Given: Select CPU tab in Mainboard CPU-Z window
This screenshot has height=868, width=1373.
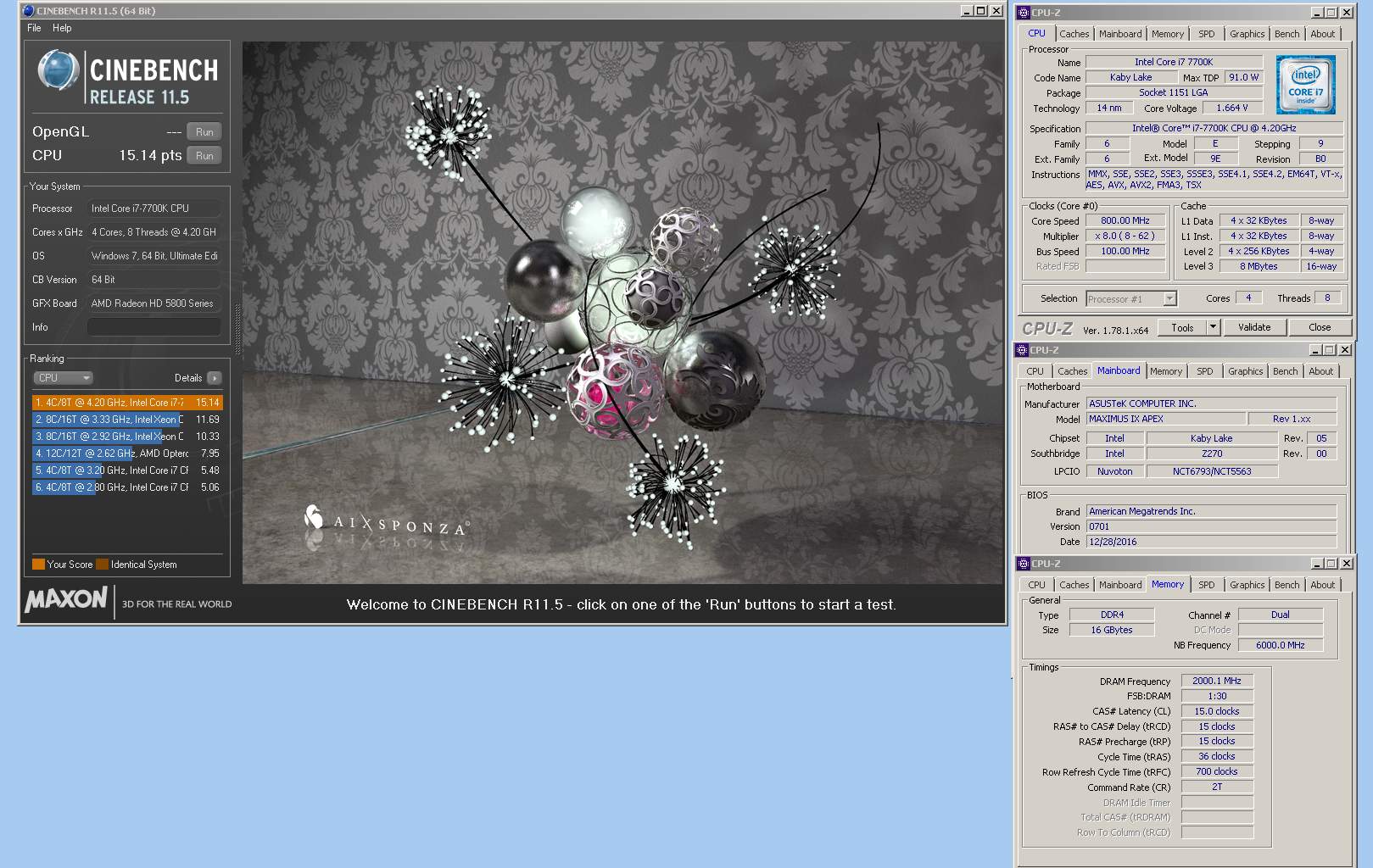Looking at the screenshot, I should [1035, 371].
